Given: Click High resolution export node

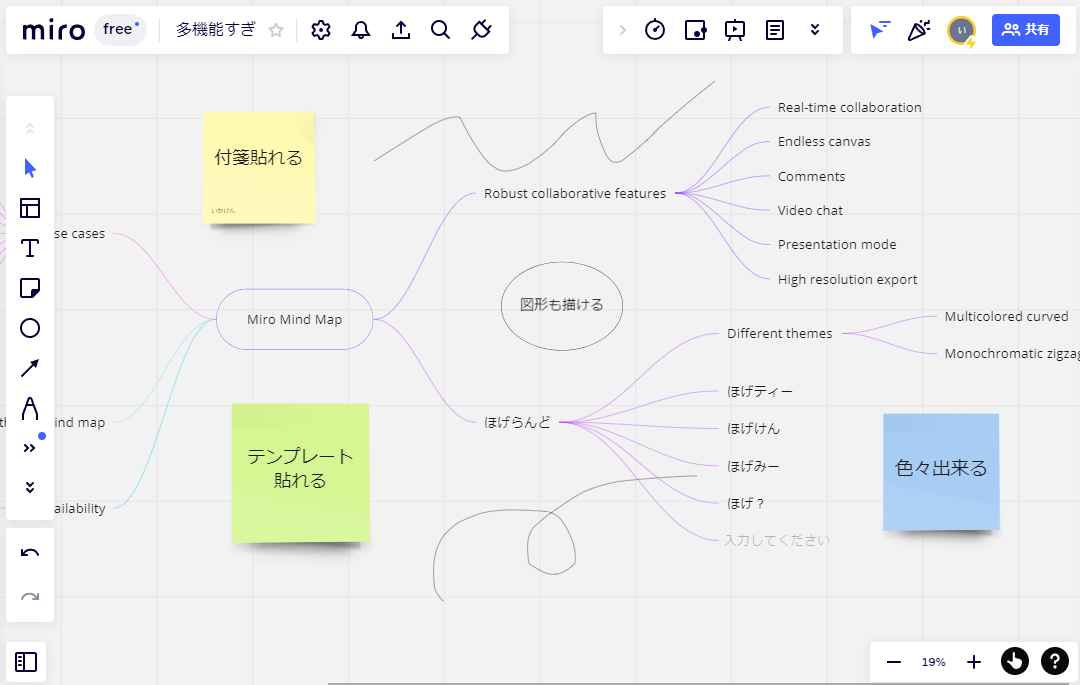Looking at the screenshot, I should tap(847, 280).
